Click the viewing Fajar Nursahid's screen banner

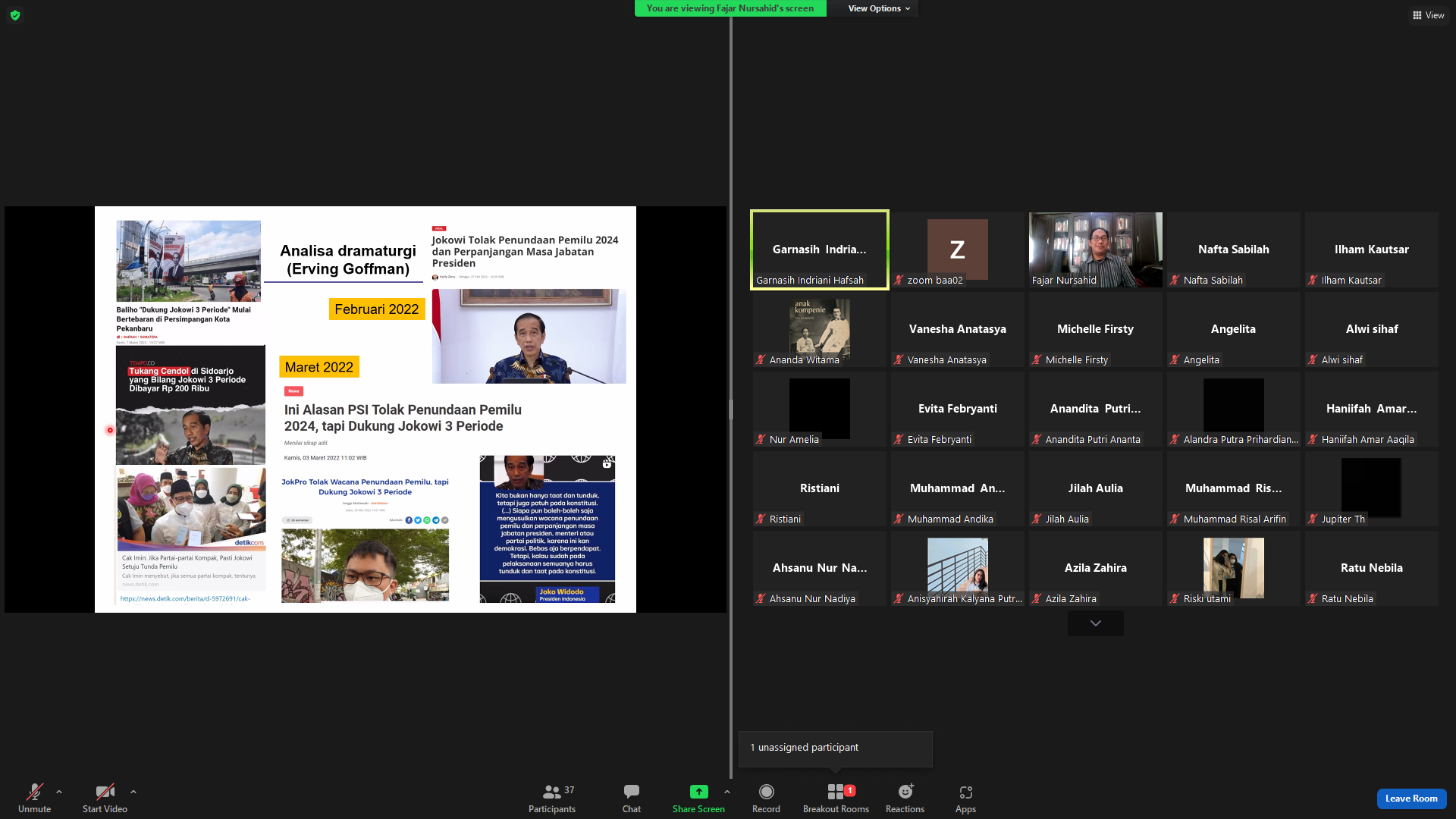[730, 8]
